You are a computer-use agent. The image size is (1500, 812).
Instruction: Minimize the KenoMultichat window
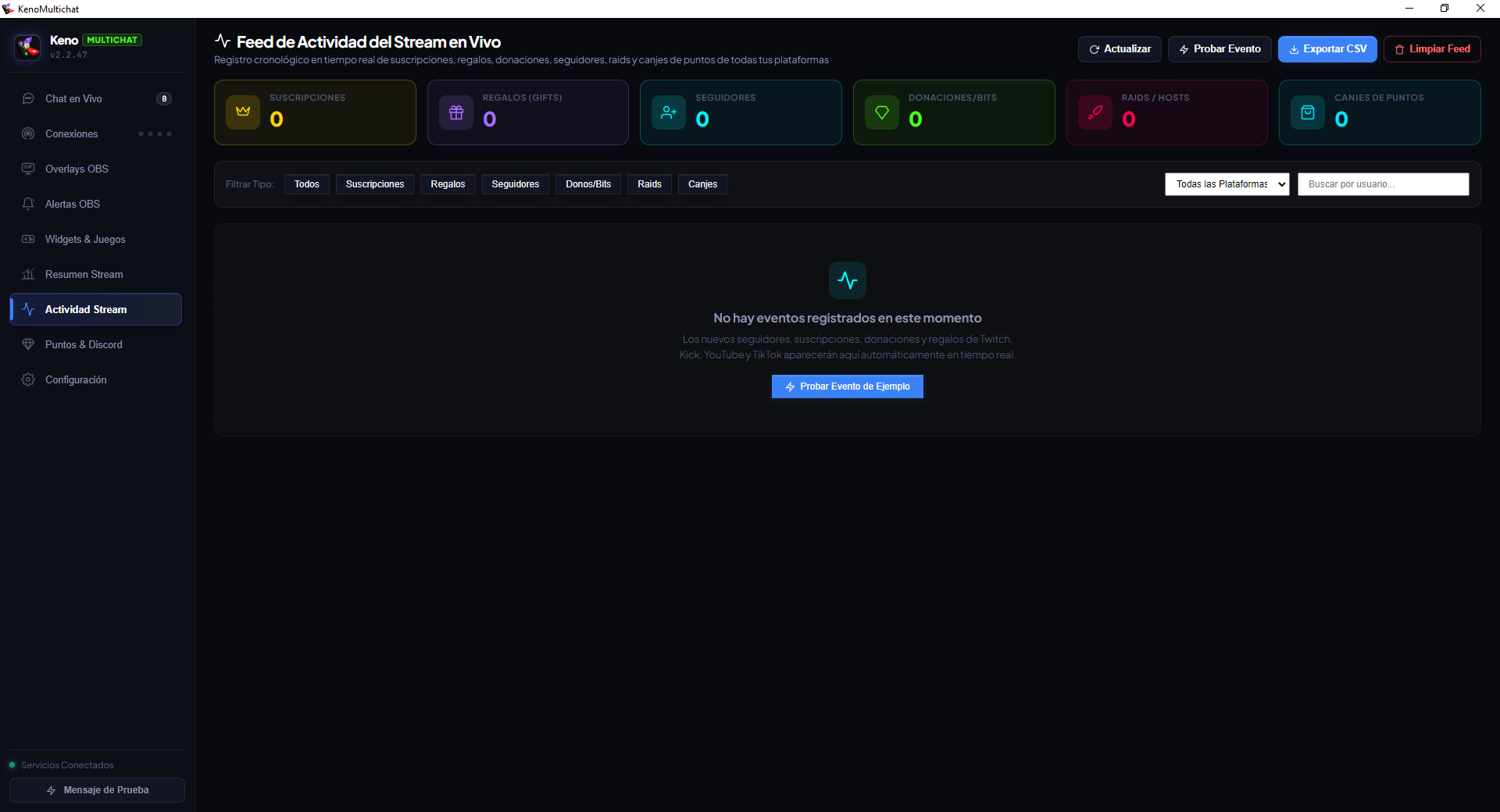(x=1409, y=9)
